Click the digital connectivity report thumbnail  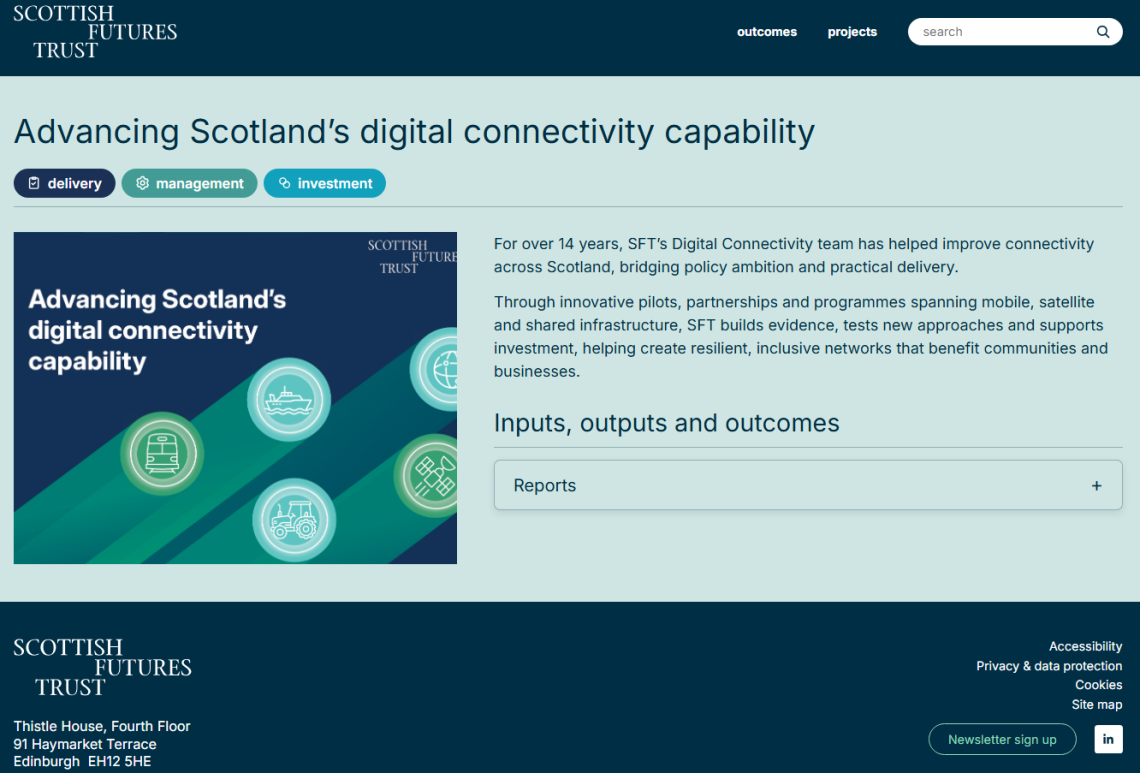coord(235,398)
